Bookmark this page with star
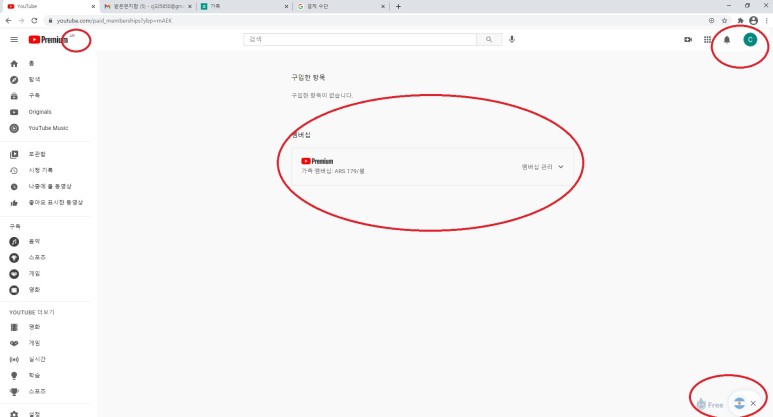Viewport: 773px width, 417px height. point(725,21)
